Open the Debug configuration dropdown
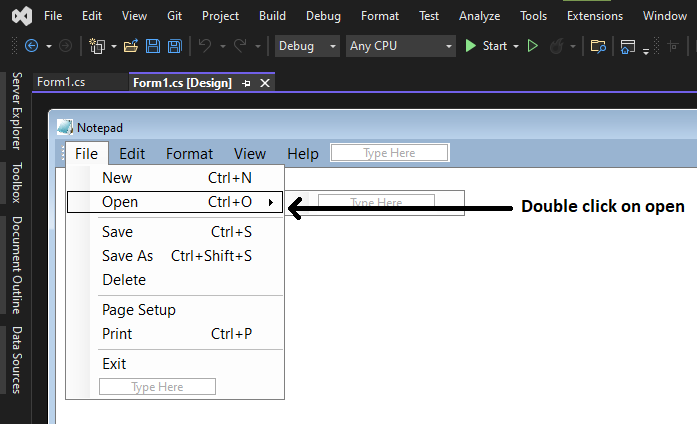 (307, 46)
